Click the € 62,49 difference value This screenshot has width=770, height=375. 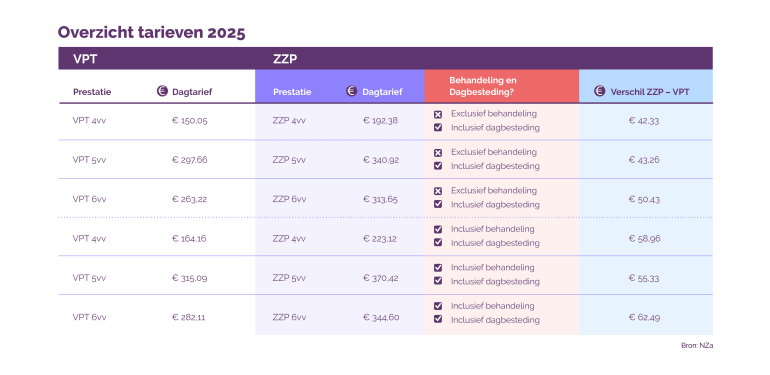[x=644, y=317]
